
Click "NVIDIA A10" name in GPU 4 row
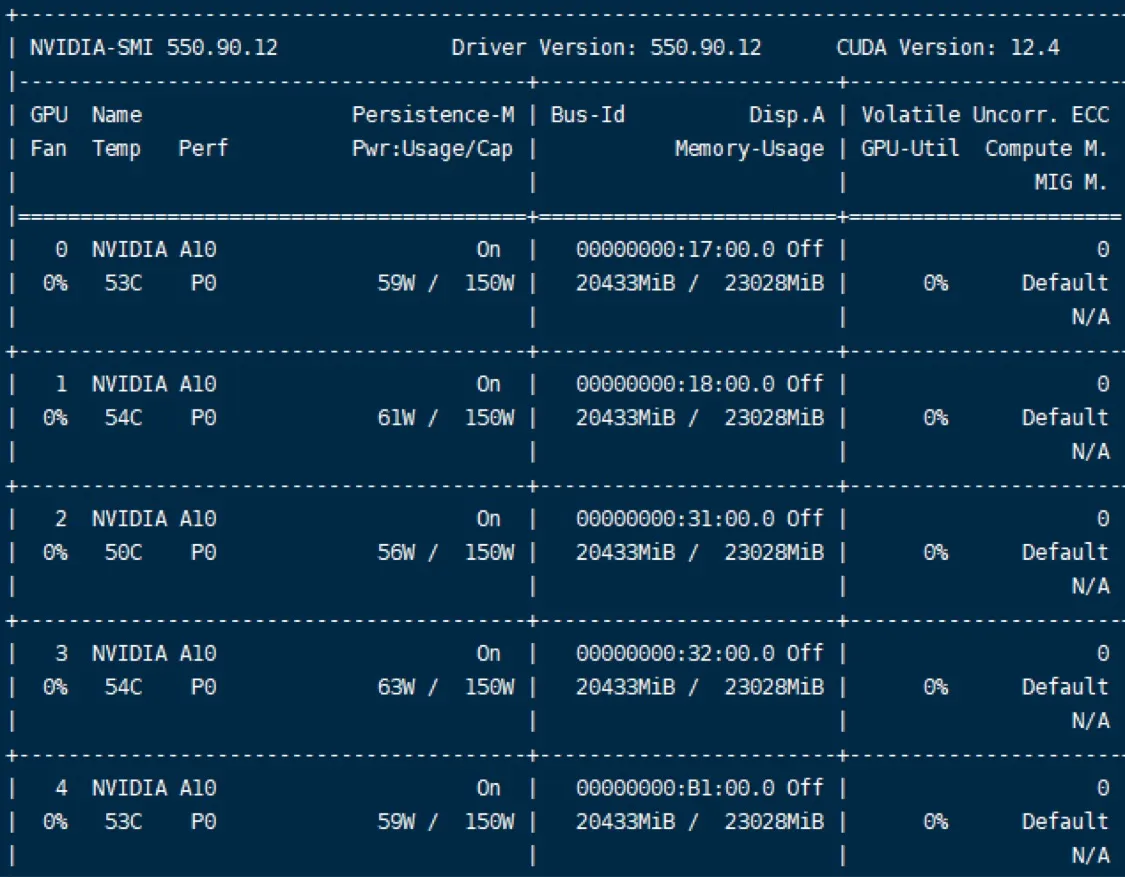coord(154,788)
